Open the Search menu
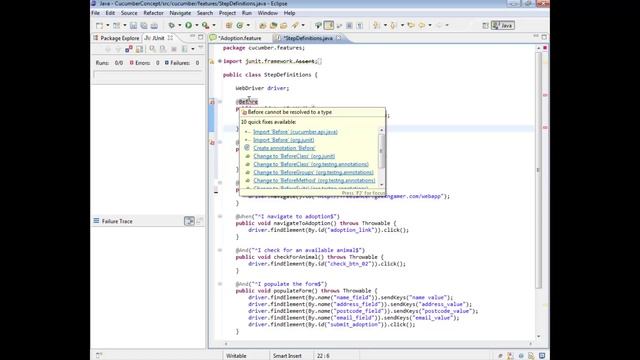The width and height of the screenshot is (640, 360). click(x=205, y=13)
